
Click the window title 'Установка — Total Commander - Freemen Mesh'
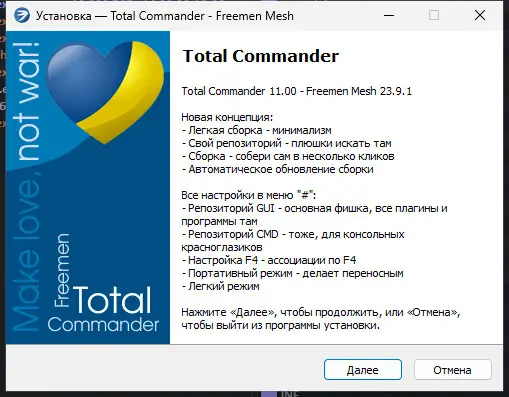point(165,16)
